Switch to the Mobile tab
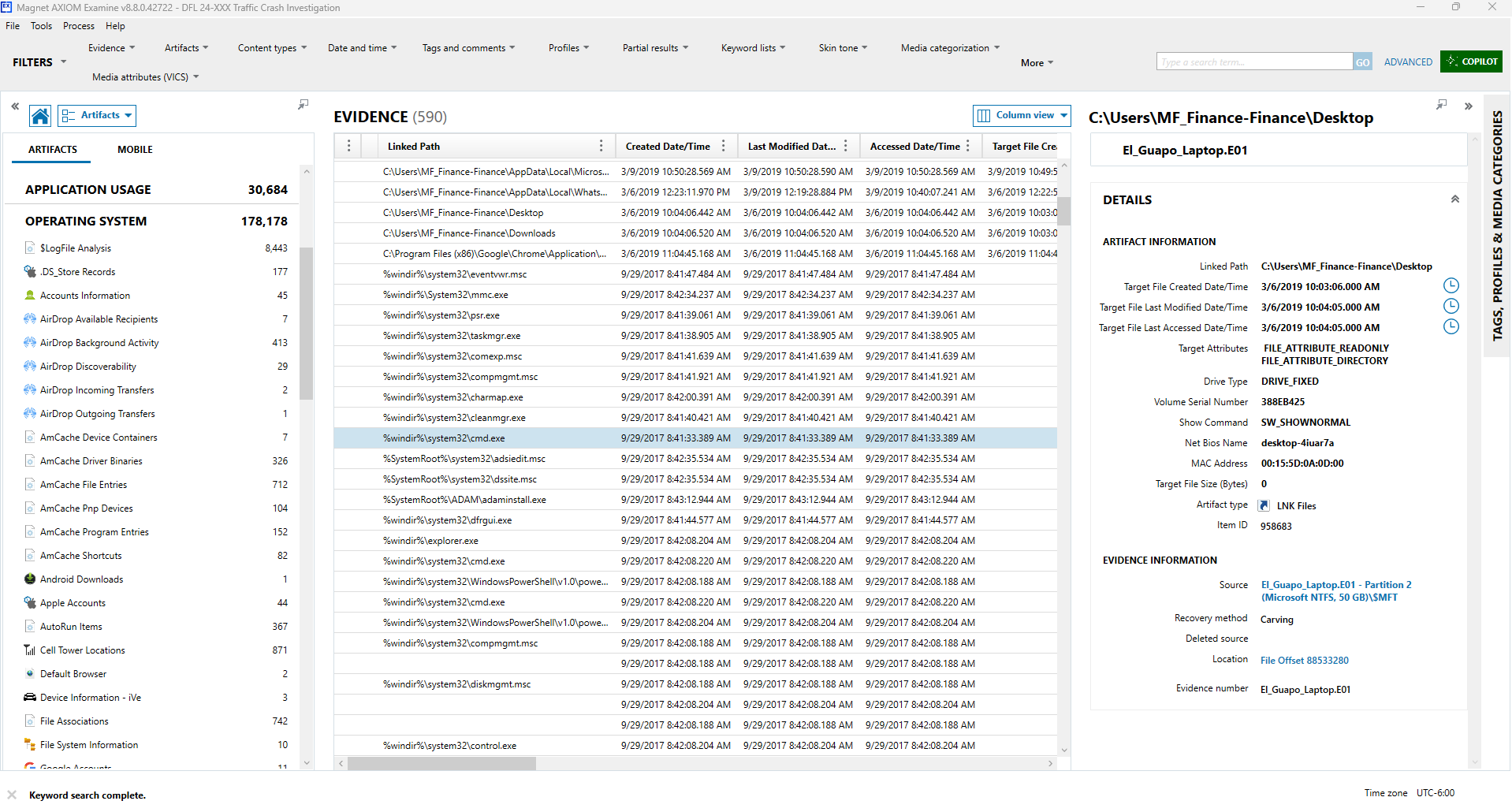This screenshot has height=812, width=1512. (x=135, y=150)
